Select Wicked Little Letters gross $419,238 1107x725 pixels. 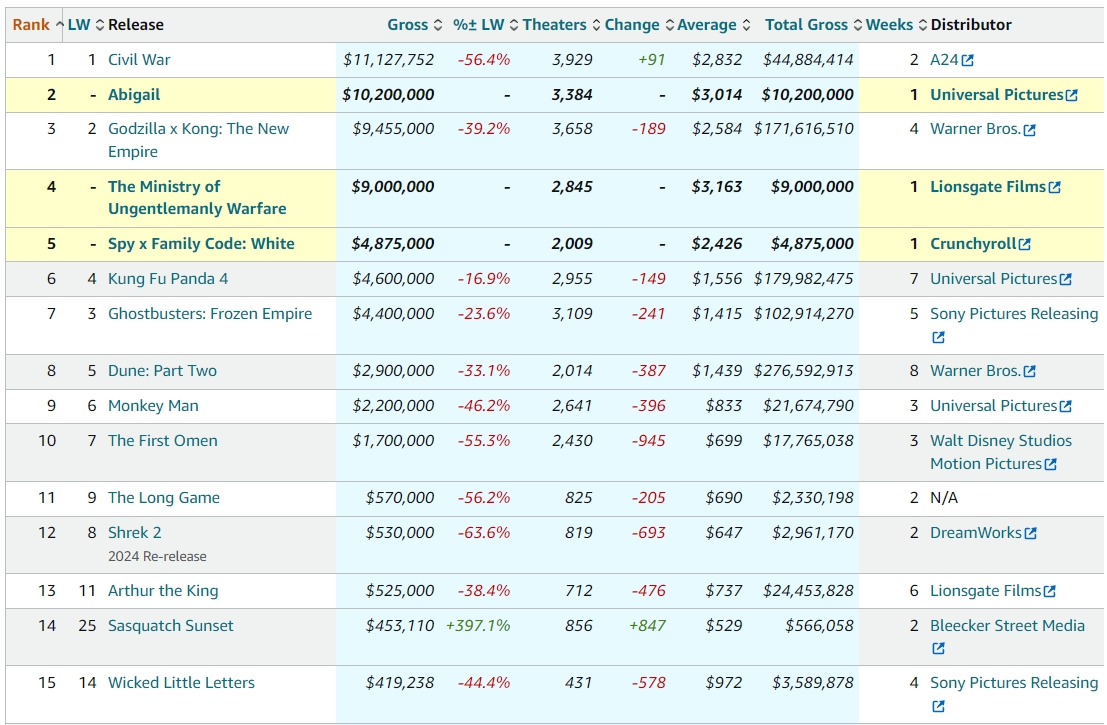[x=400, y=683]
